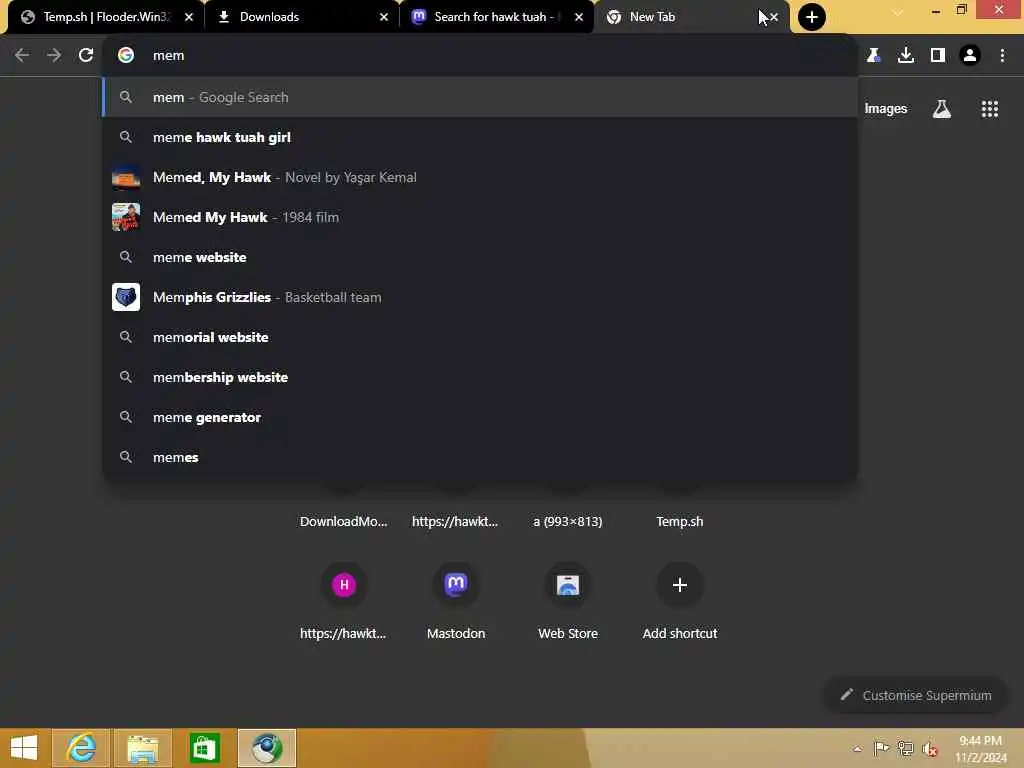The image size is (1024, 768).
Task: Click the Memed My Hawk film thumbnail
Action: coord(126,217)
